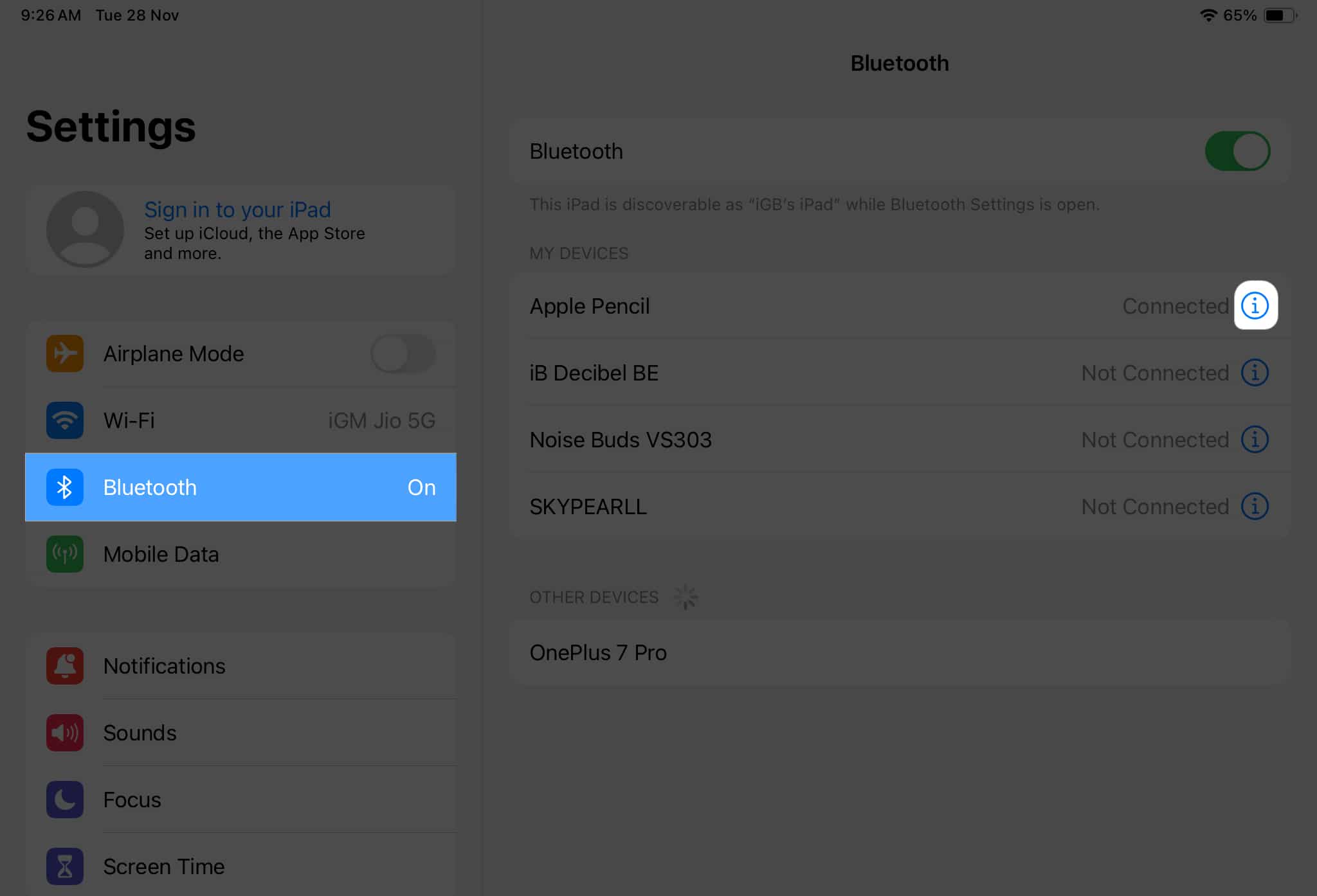Click the profile avatar picture
1317x896 pixels.
point(85,229)
